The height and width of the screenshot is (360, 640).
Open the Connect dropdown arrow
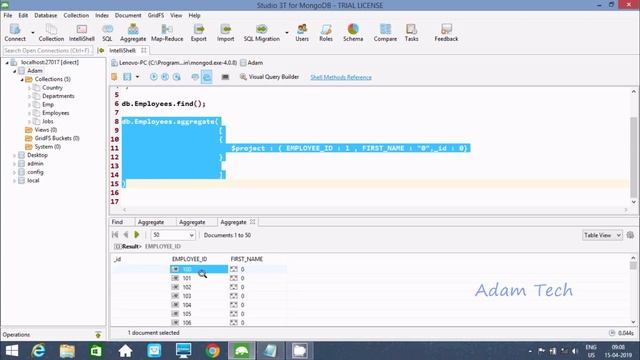[33, 32]
